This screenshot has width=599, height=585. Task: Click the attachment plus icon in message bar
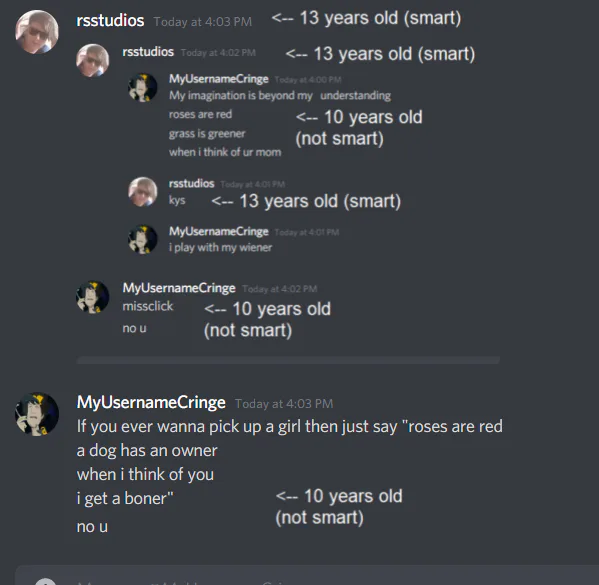(45, 581)
